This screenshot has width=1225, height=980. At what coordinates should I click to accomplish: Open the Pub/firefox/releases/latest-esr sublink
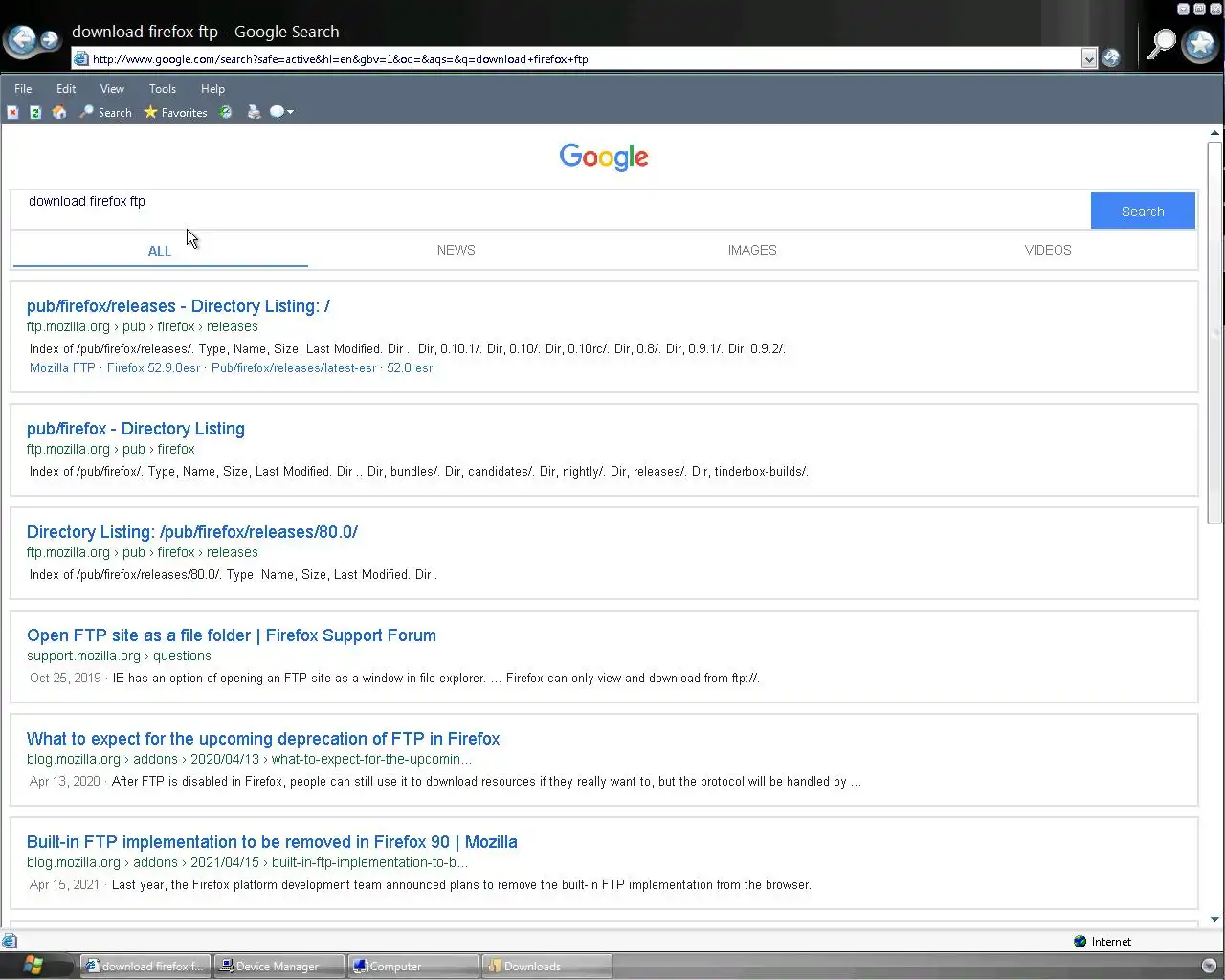point(293,367)
